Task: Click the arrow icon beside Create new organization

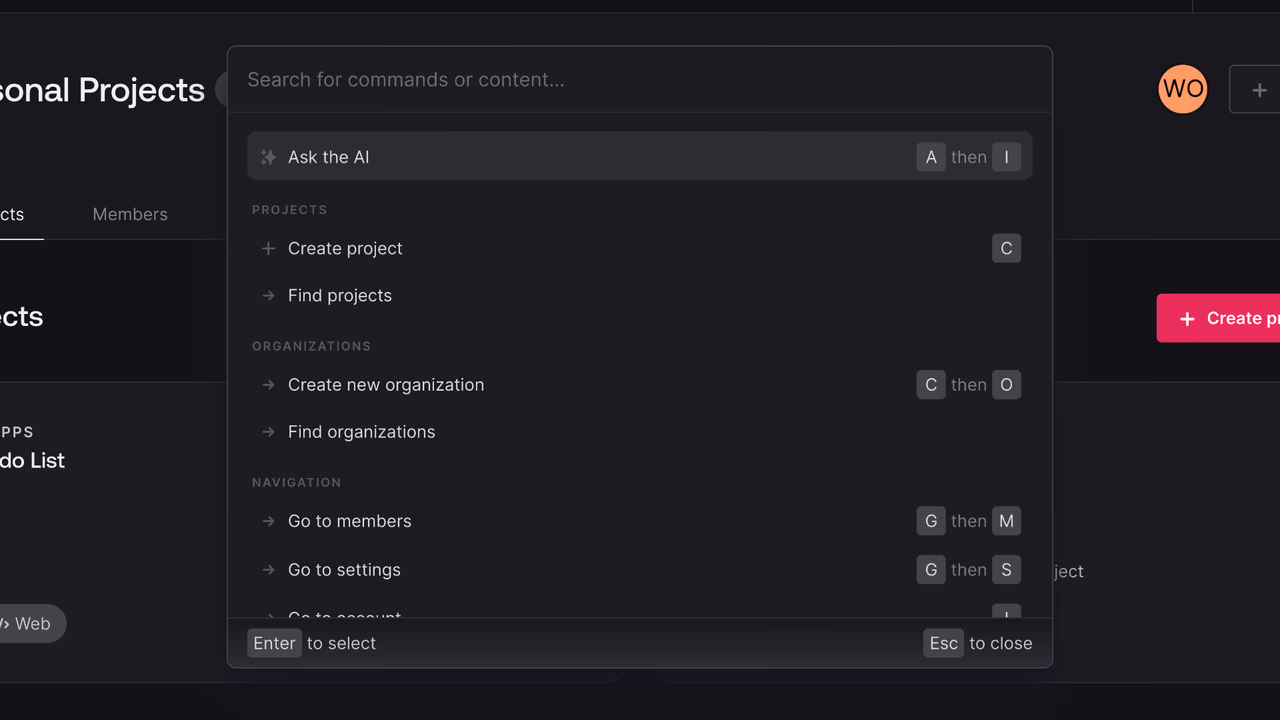Action: click(268, 385)
